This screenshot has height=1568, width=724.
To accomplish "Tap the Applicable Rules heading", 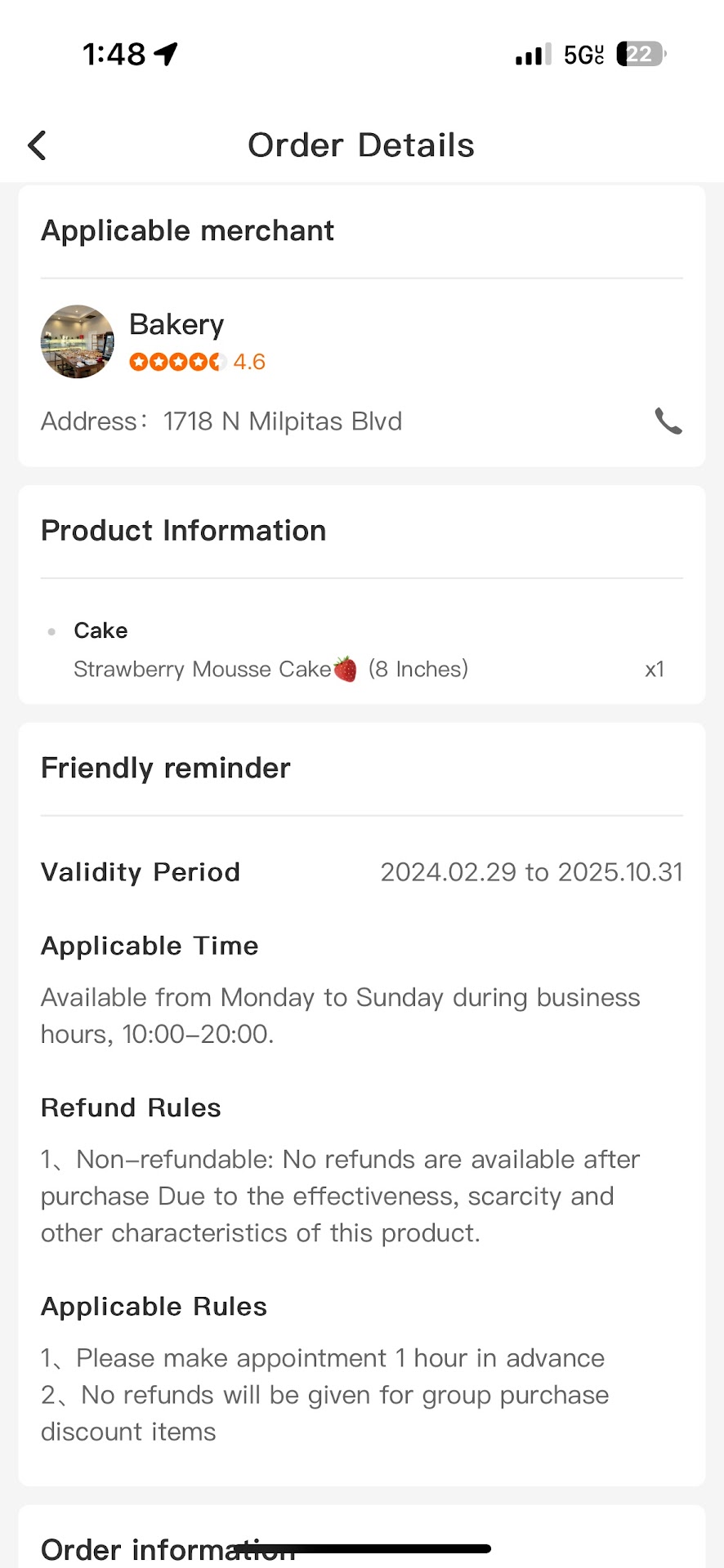I will pos(154,1307).
